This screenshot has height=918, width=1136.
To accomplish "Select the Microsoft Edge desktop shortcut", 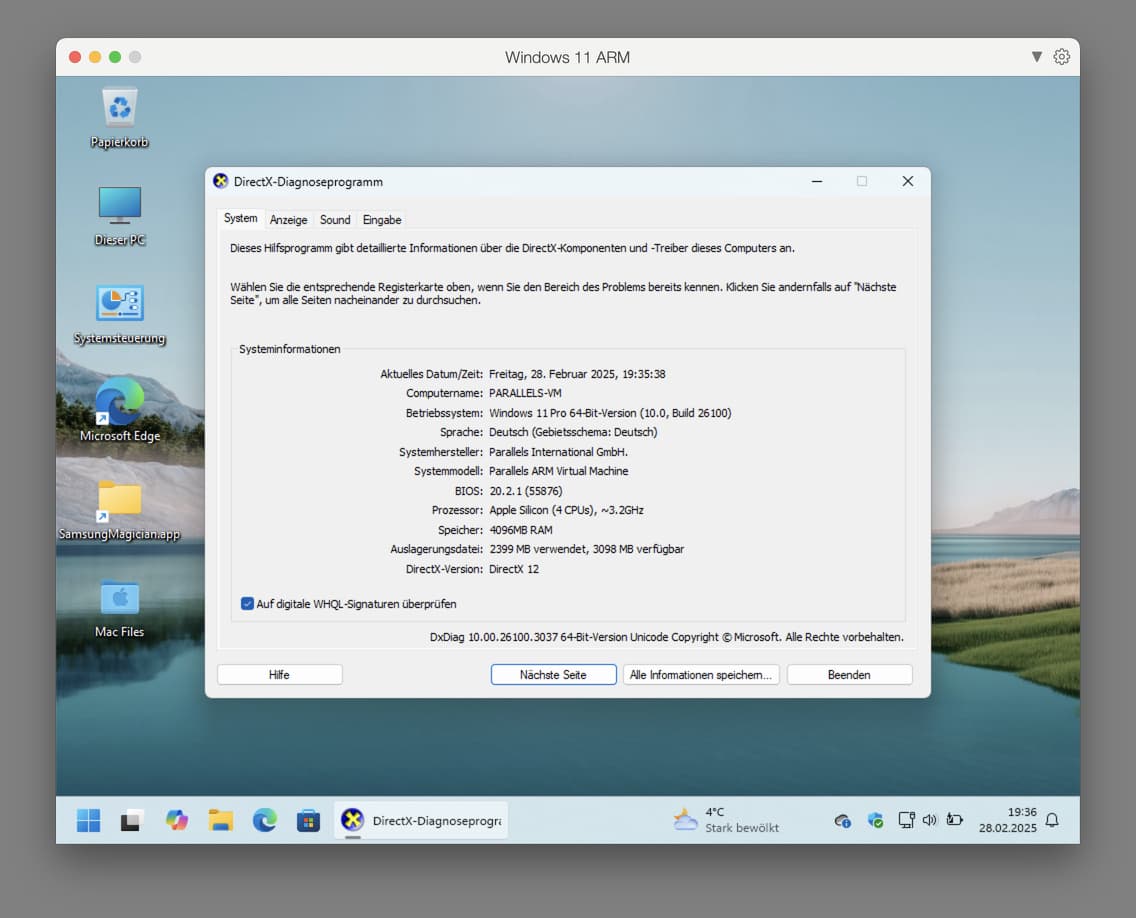I will coord(120,410).
